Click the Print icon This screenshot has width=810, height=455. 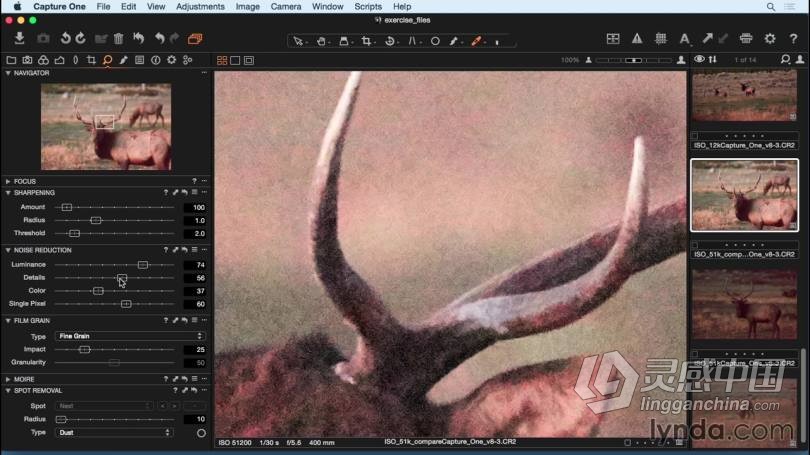pos(746,39)
